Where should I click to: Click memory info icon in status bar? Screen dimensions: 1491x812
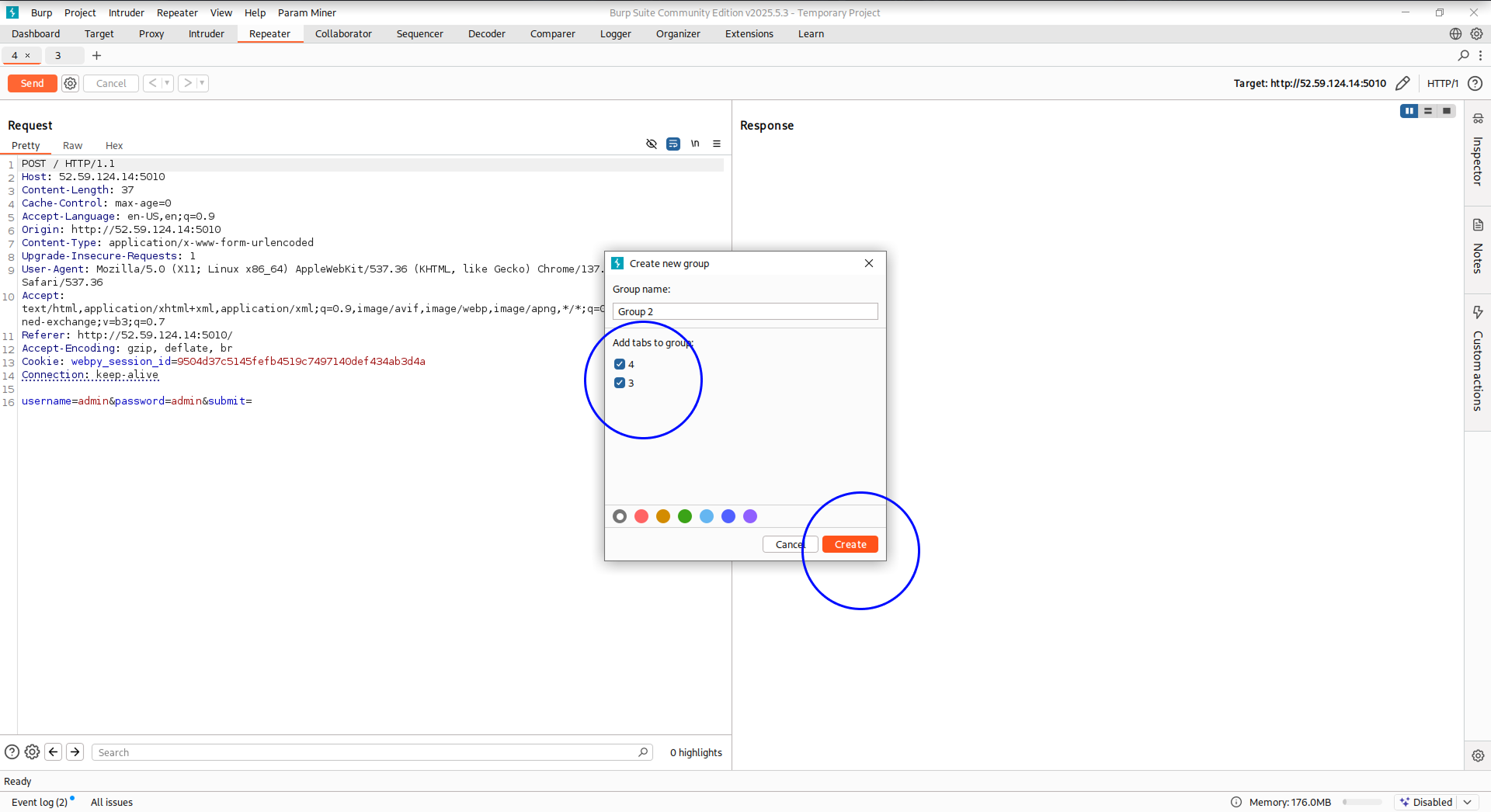(x=1236, y=802)
